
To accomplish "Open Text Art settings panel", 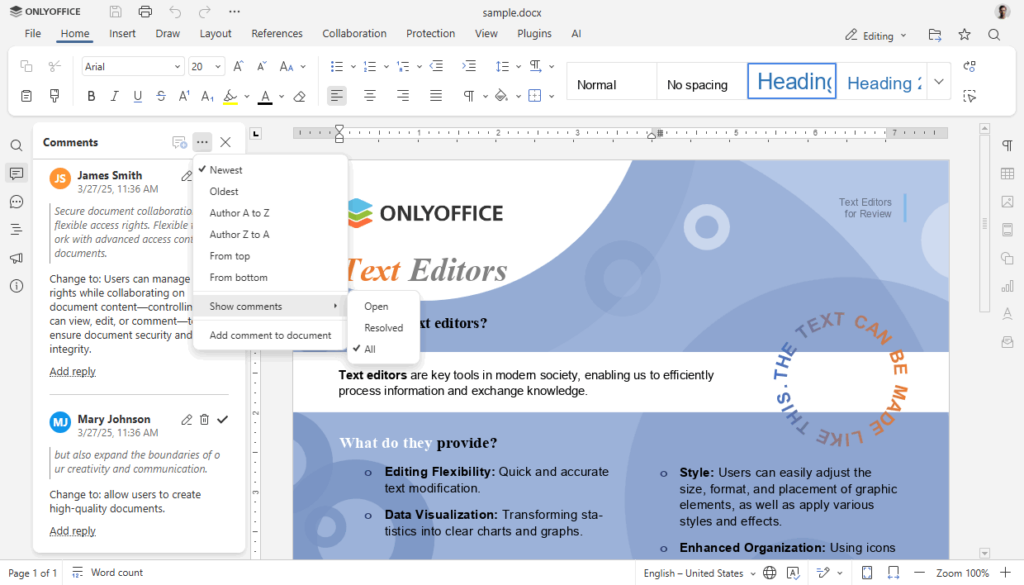I will coord(1008,314).
